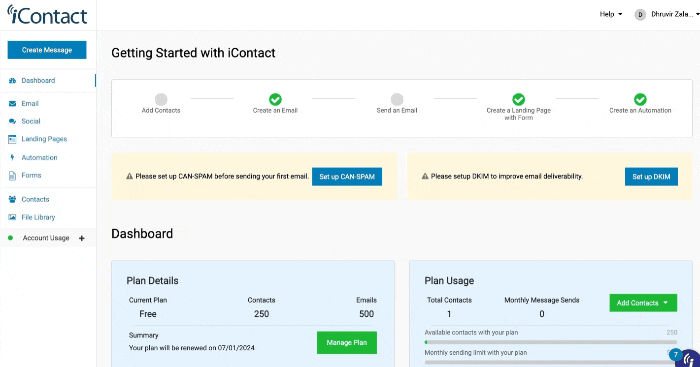Click the Set up CAN-SPAM button
Image resolution: width=700 pixels, height=367 pixels.
347,177
